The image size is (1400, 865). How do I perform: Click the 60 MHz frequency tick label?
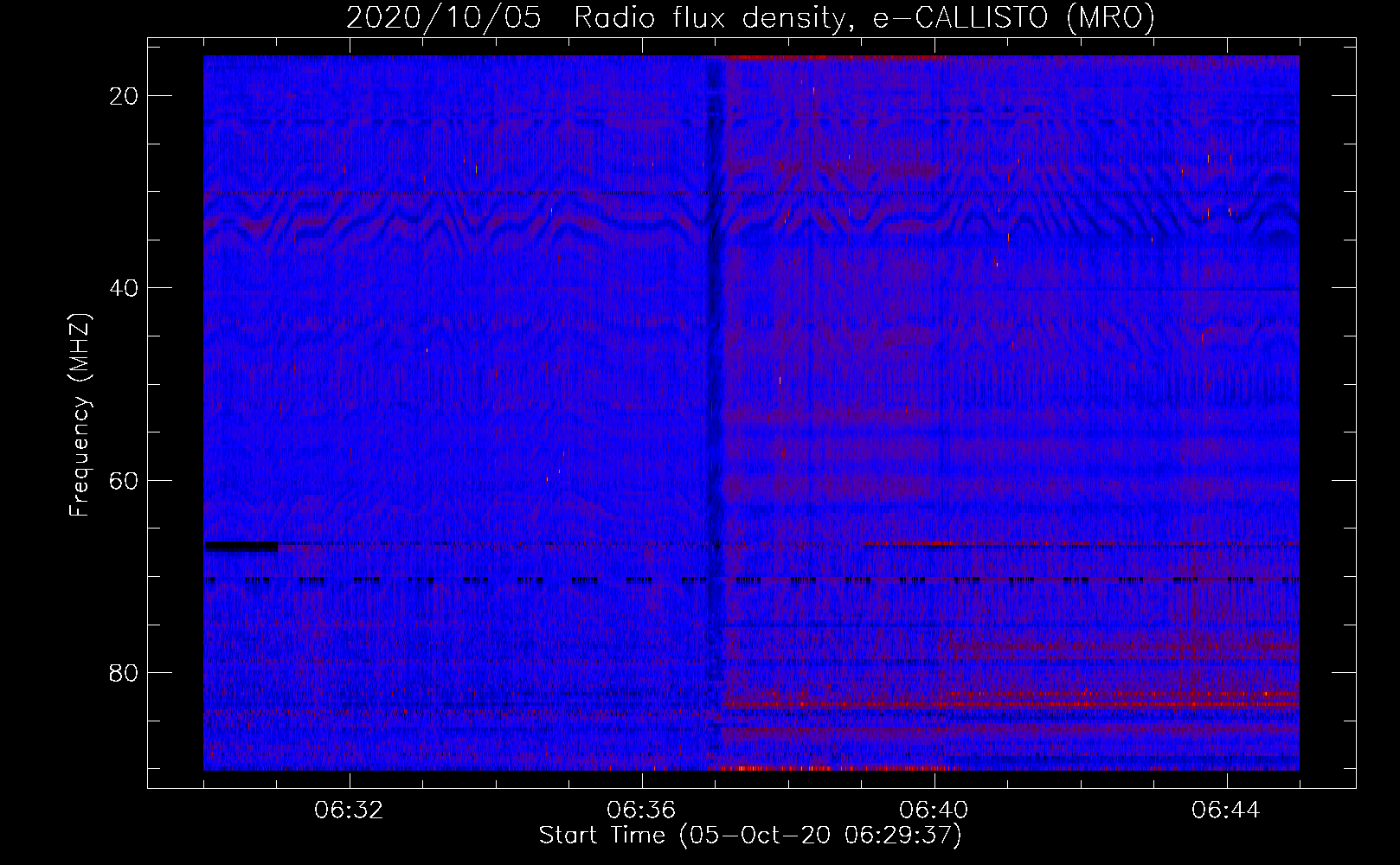pos(125,480)
